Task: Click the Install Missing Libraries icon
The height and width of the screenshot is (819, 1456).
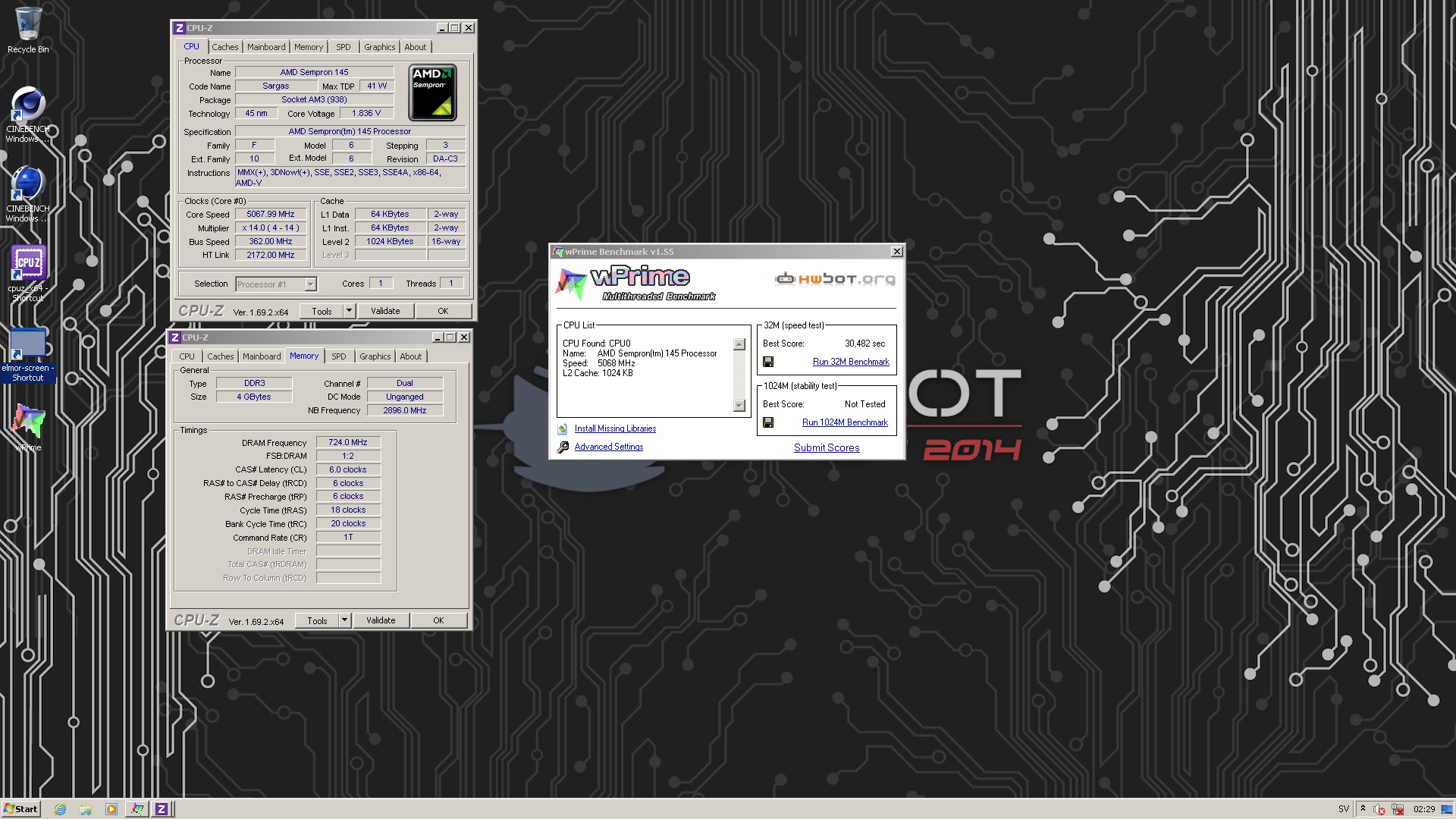Action: pos(563,429)
